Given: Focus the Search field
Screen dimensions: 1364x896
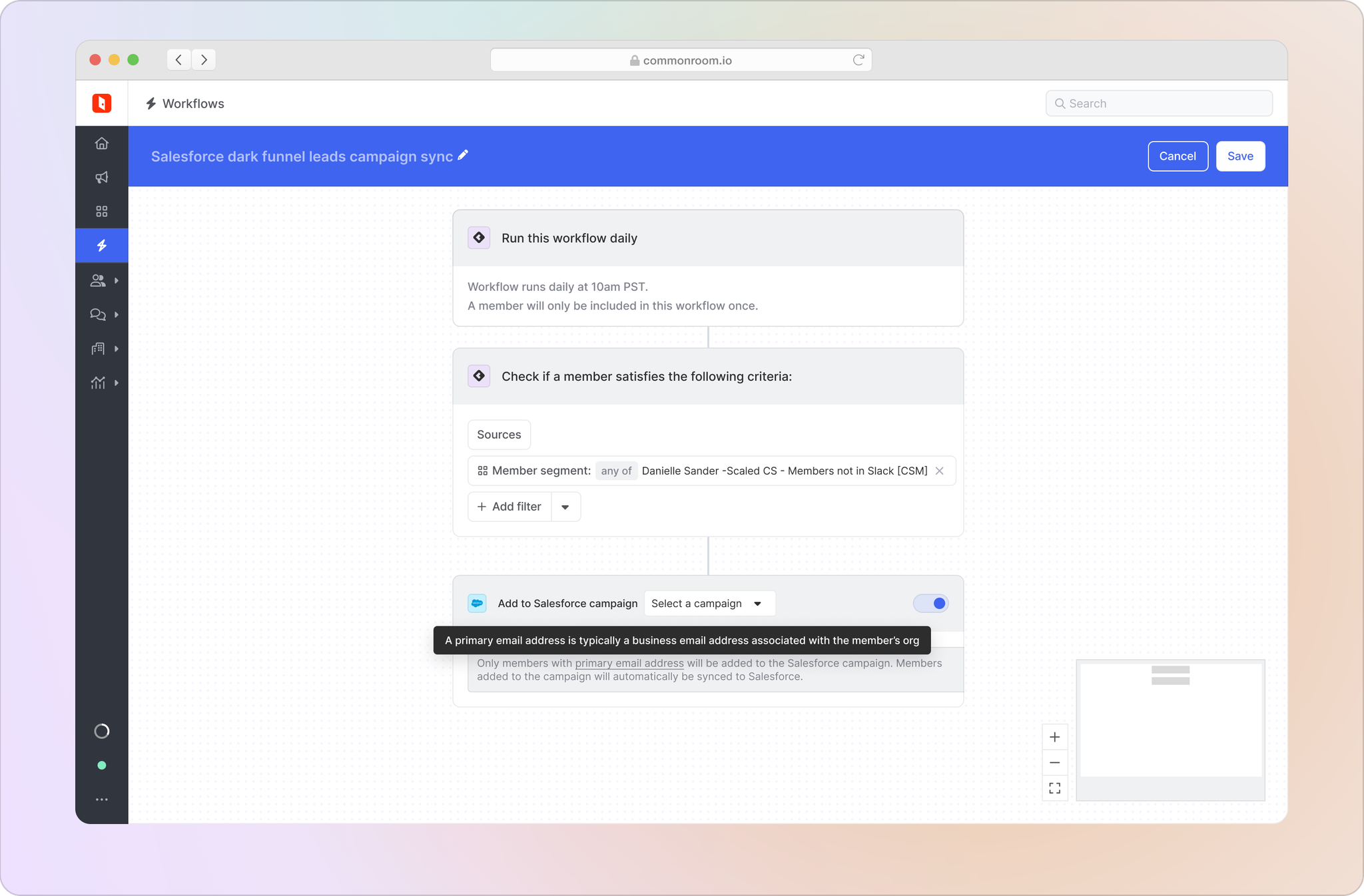Looking at the screenshot, I should pyautogui.click(x=1159, y=103).
